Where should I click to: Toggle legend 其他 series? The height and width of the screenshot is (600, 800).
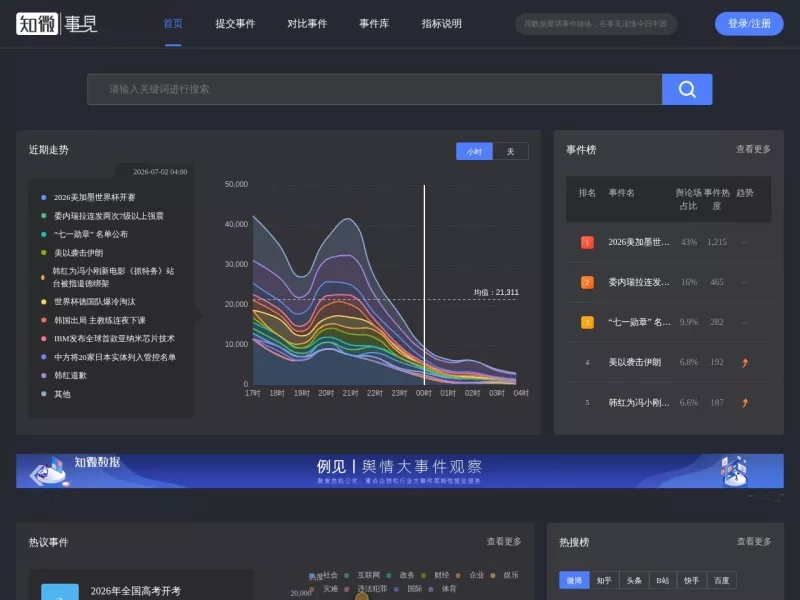click(56, 394)
